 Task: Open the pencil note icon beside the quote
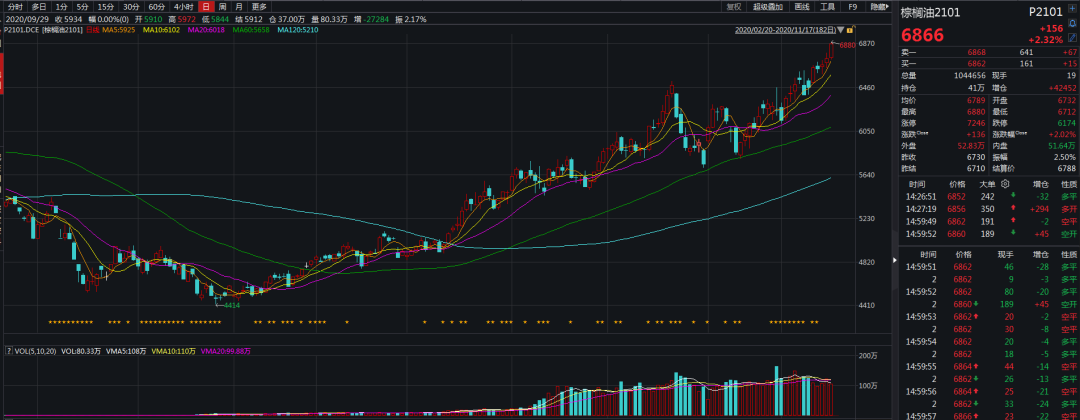1073,38
